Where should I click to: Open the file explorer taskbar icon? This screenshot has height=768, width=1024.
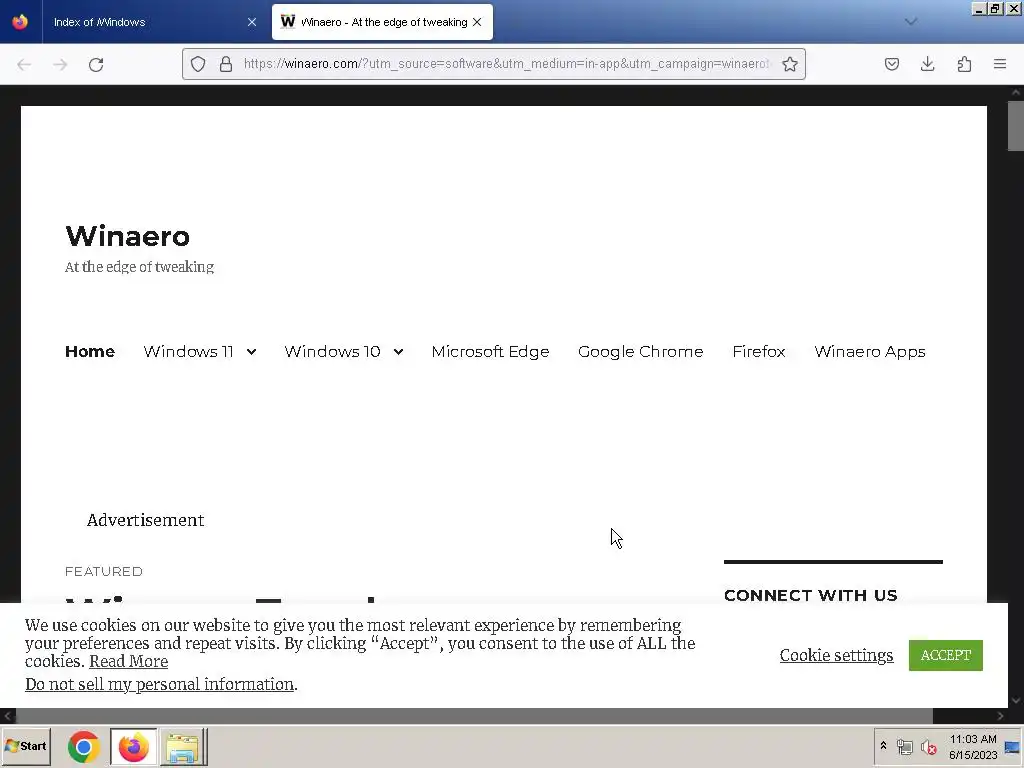tap(183, 747)
